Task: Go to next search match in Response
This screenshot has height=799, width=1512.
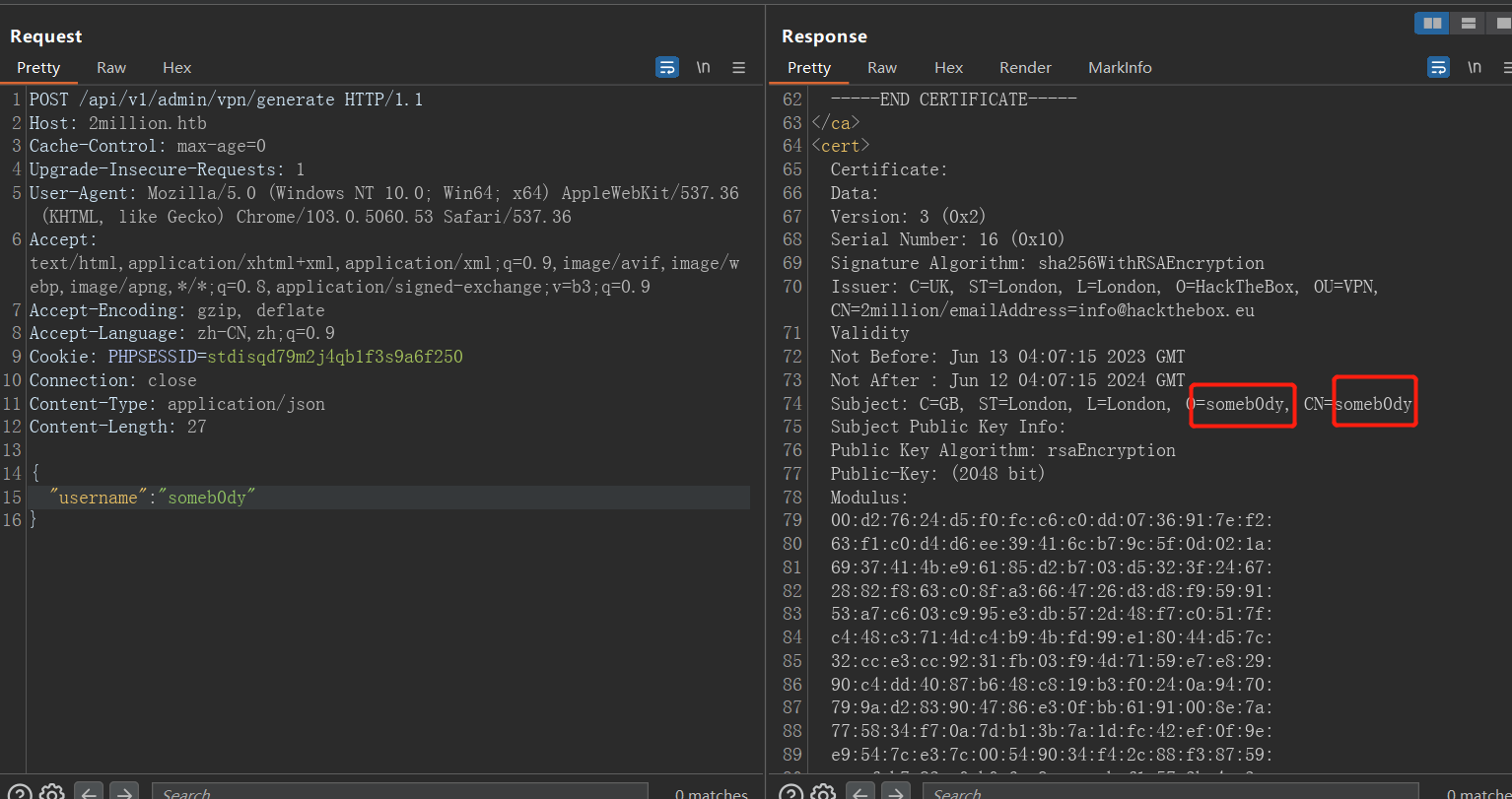Action: pyautogui.click(x=895, y=792)
